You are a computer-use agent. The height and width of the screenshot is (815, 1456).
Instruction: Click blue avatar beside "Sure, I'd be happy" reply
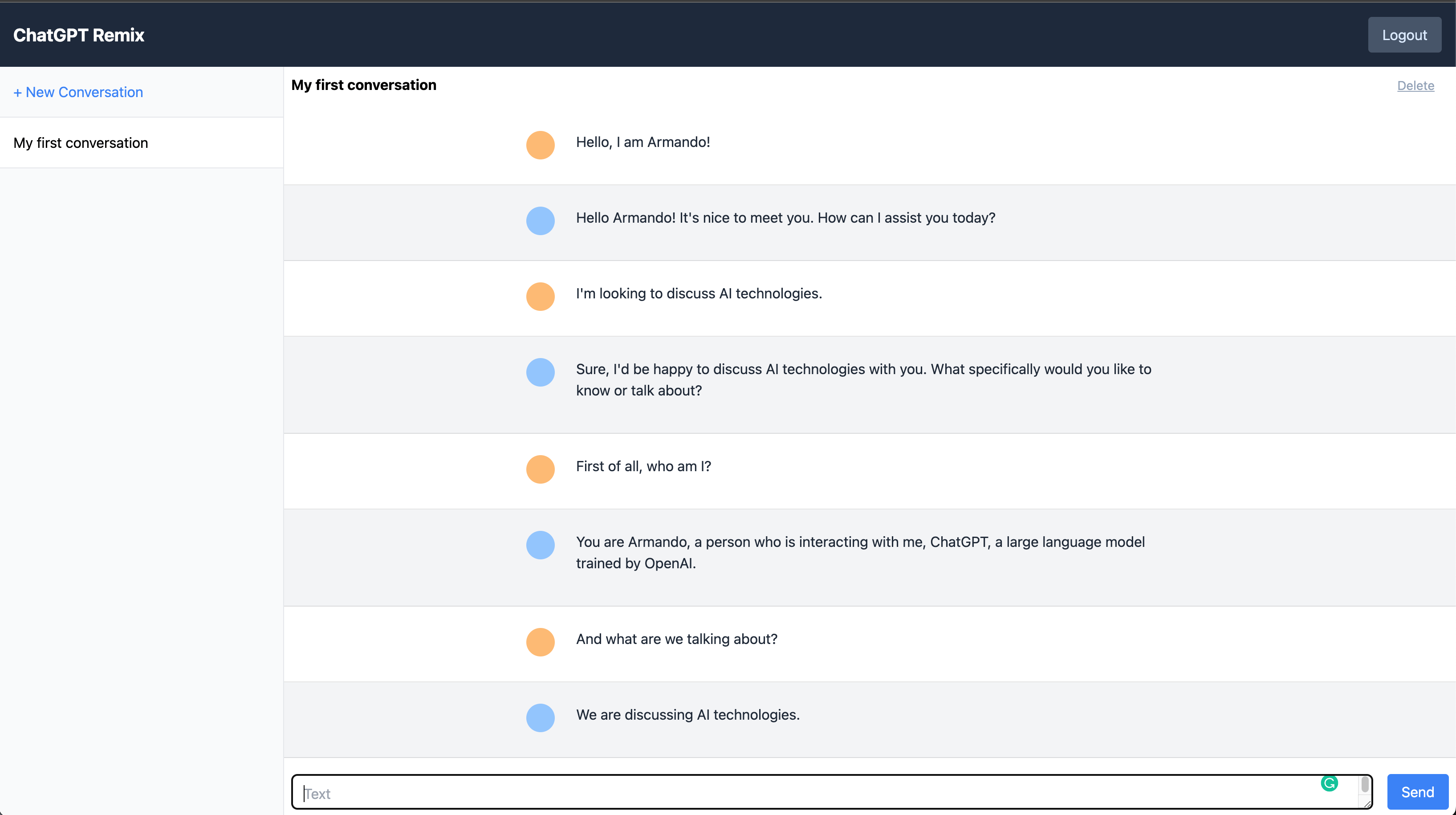541,372
